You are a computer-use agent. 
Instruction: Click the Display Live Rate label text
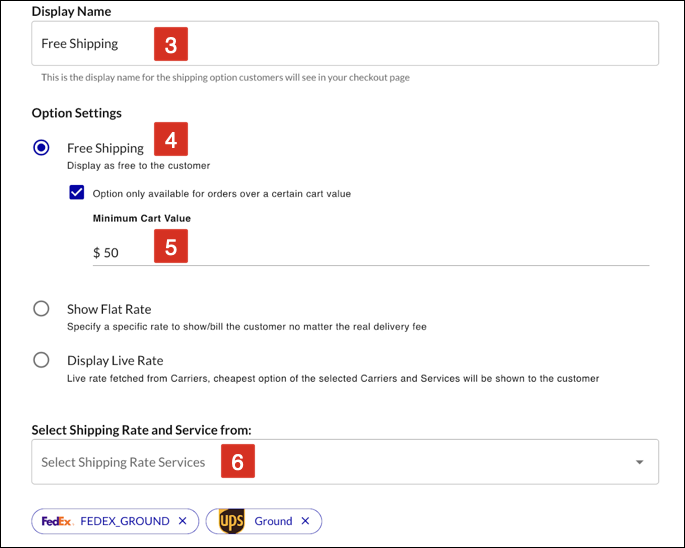click(x=115, y=361)
